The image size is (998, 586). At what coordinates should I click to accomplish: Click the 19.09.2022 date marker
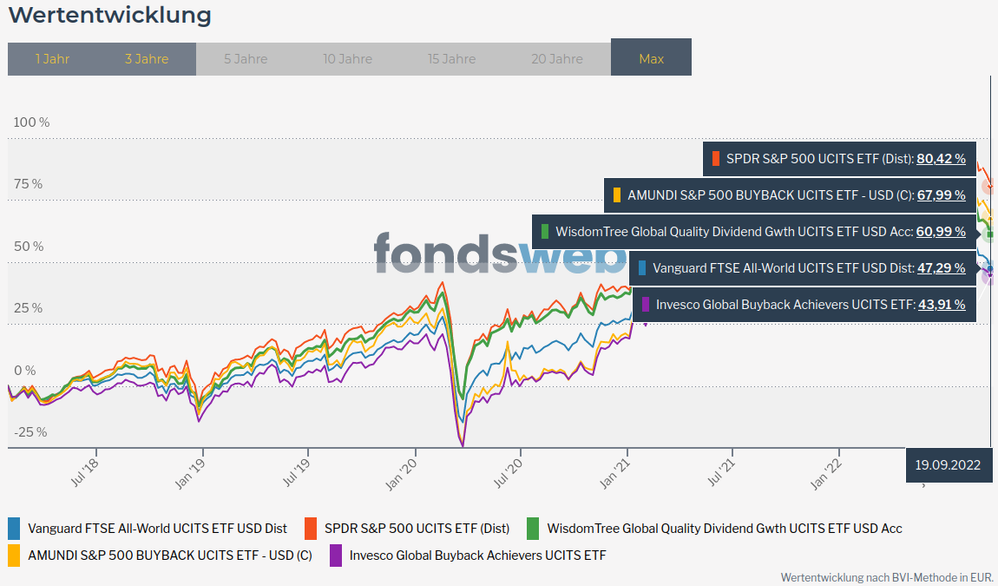click(946, 465)
